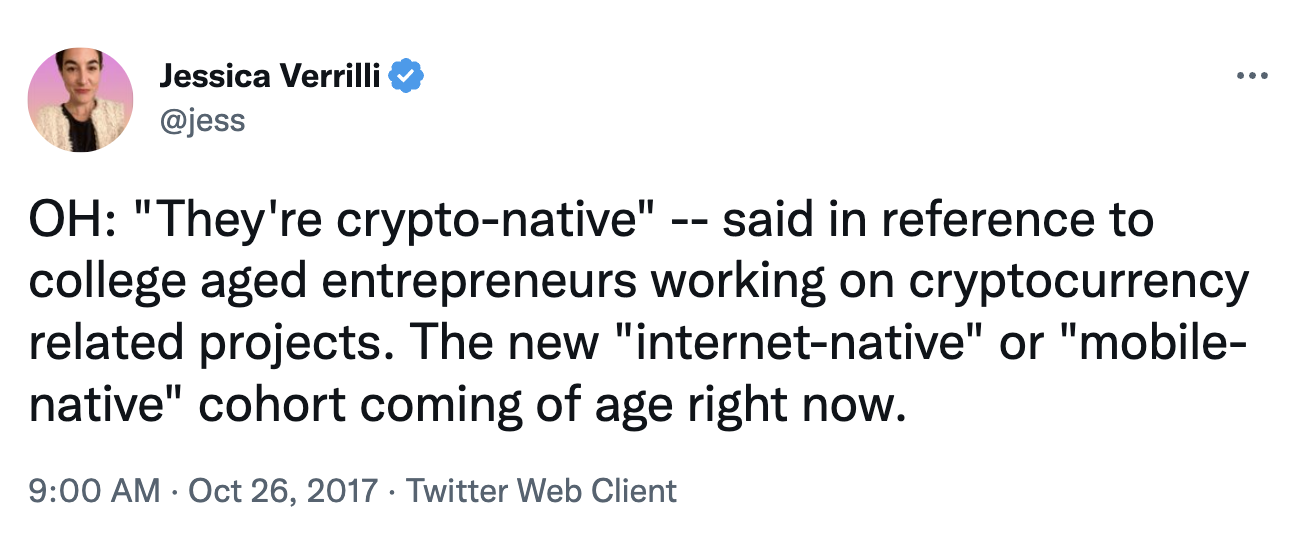Screen dimensions: 1302x544
Task: Click the blue verified badge
Action: coord(407,77)
